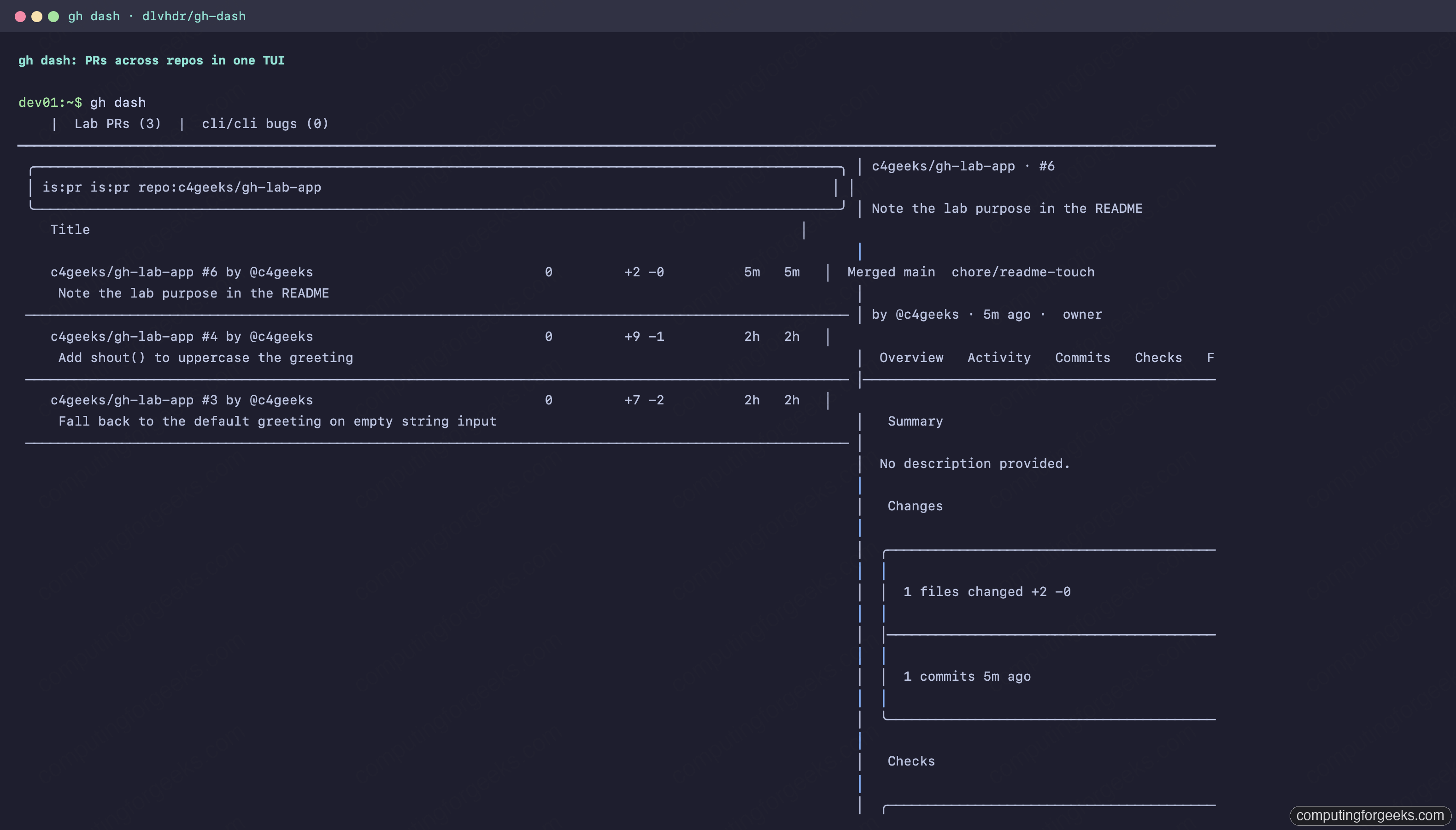The height and width of the screenshot is (830, 1456).
Task: Click the 'gh dash' command at the prompt
Action: (x=118, y=103)
